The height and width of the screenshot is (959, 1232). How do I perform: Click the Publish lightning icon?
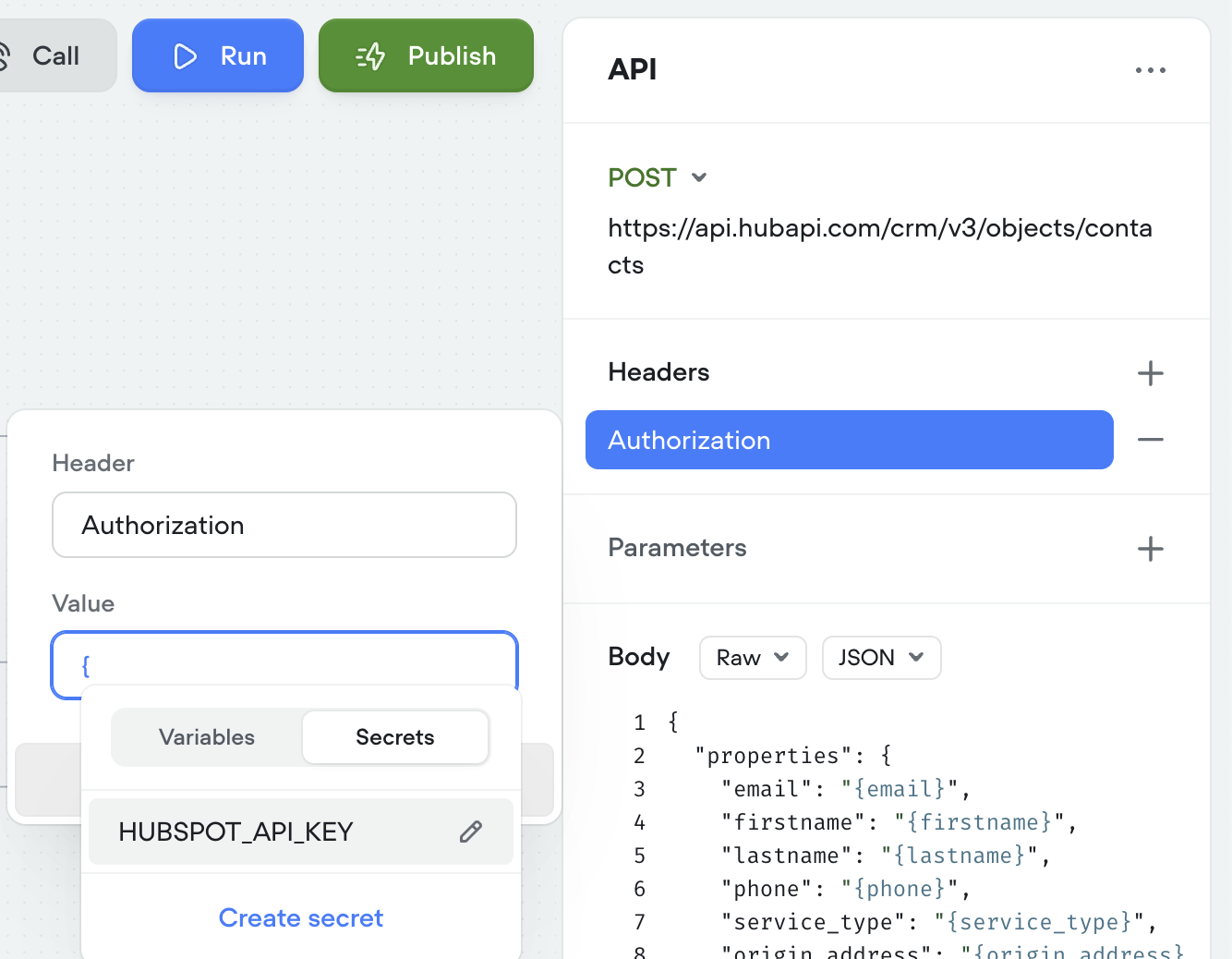[x=370, y=56]
